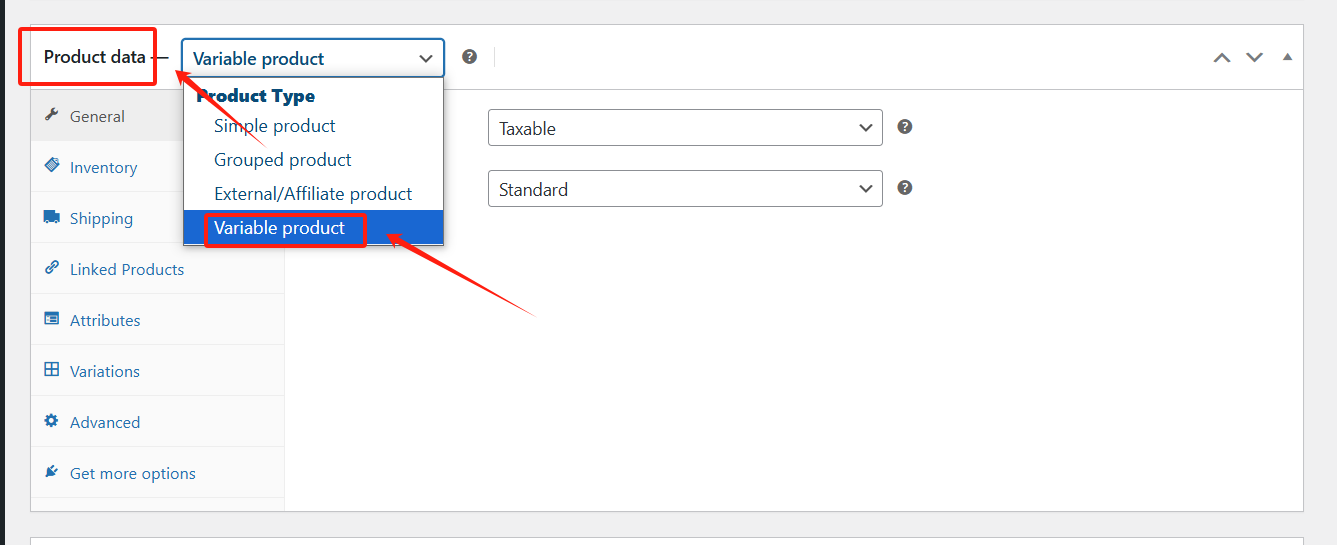Select Variable product in the list
1337x545 pixels.
click(280, 228)
